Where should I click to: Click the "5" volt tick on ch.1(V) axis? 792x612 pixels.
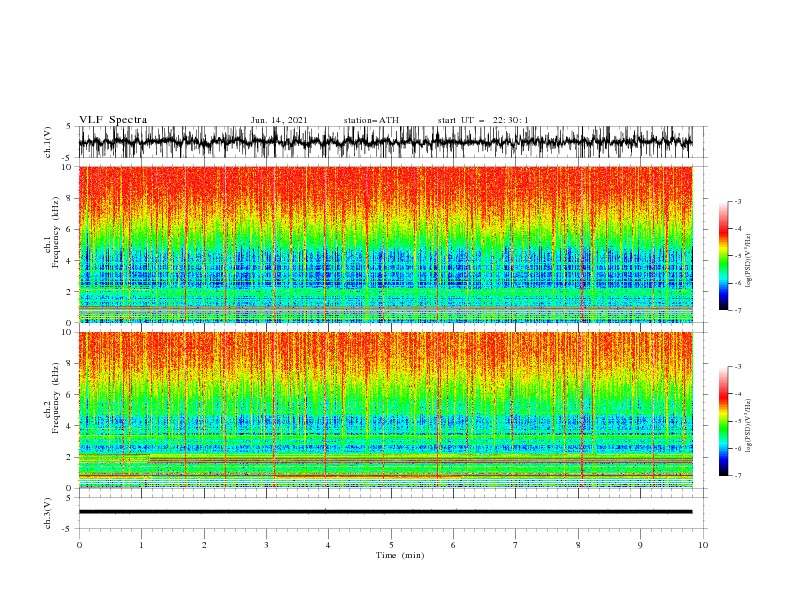coord(69,126)
